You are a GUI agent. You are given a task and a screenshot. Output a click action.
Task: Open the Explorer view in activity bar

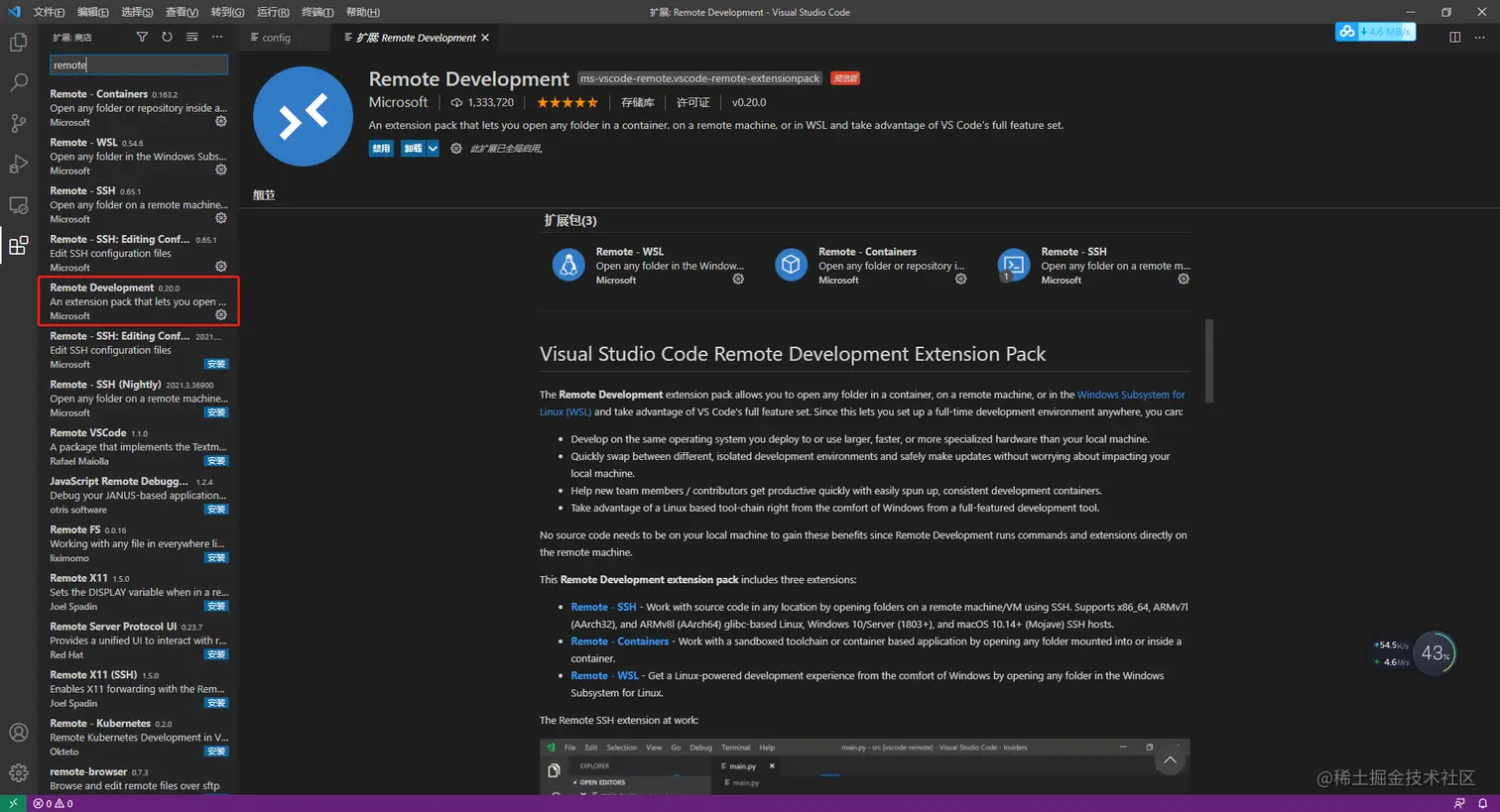point(18,43)
